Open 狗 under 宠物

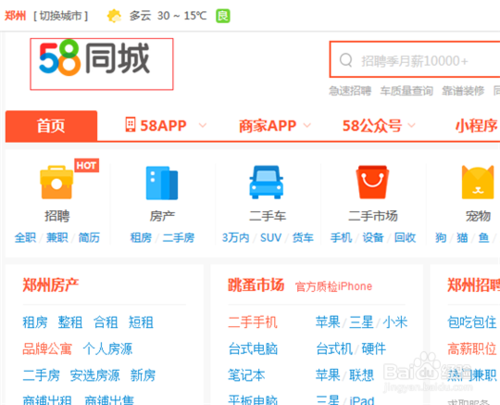click(441, 238)
